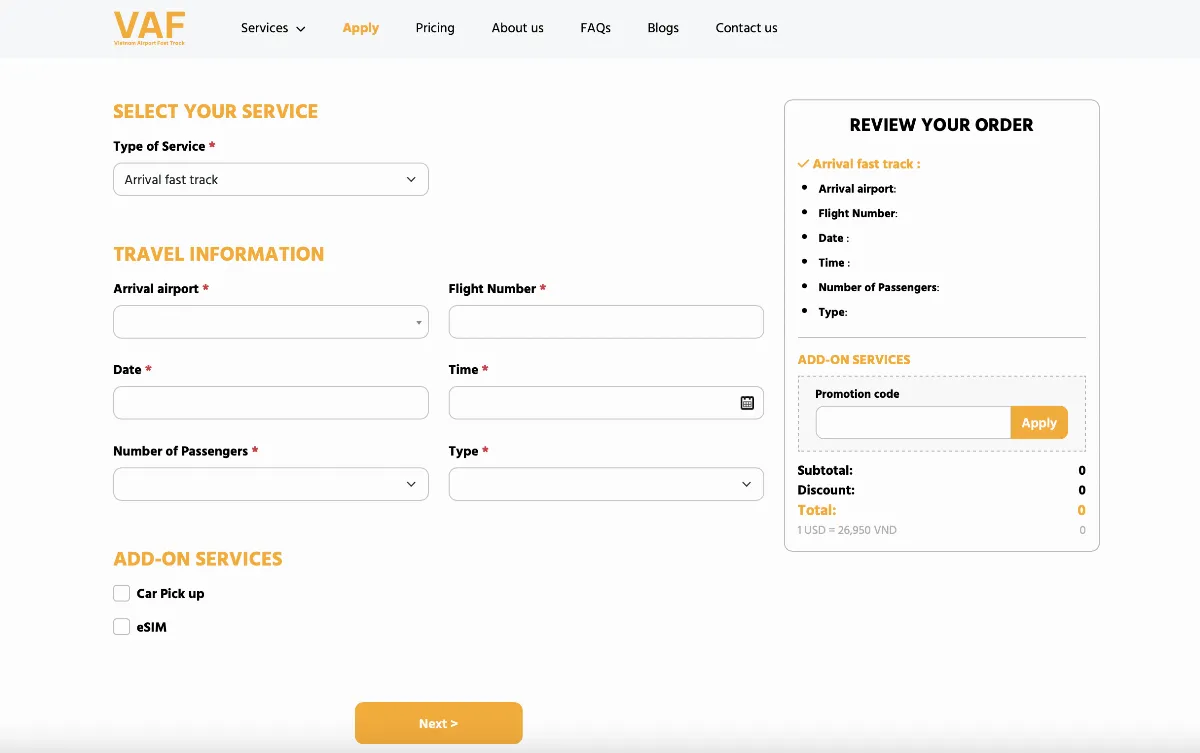Enable the eSIM add-on
The image size is (1200, 753).
coord(122,627)
